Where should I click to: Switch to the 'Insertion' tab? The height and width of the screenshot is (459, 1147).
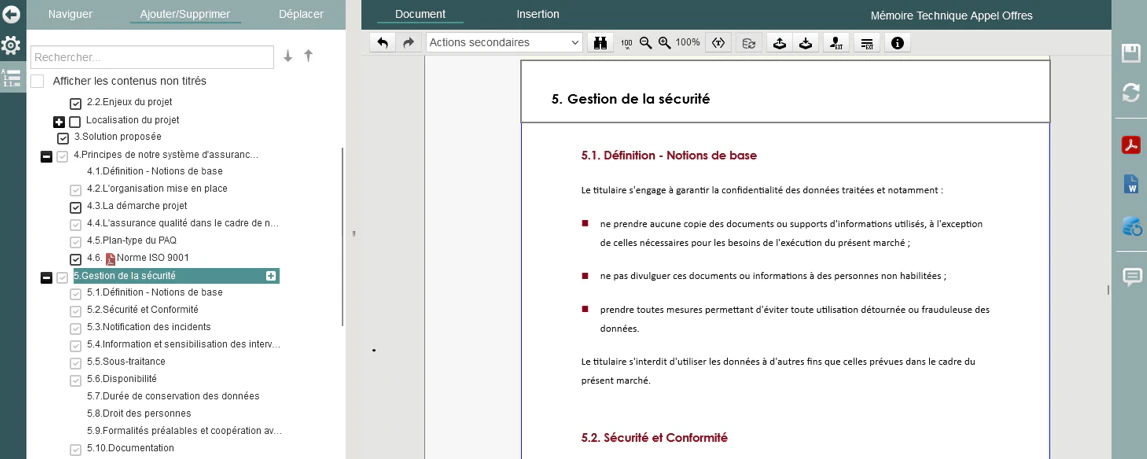[x=538, y=15]
